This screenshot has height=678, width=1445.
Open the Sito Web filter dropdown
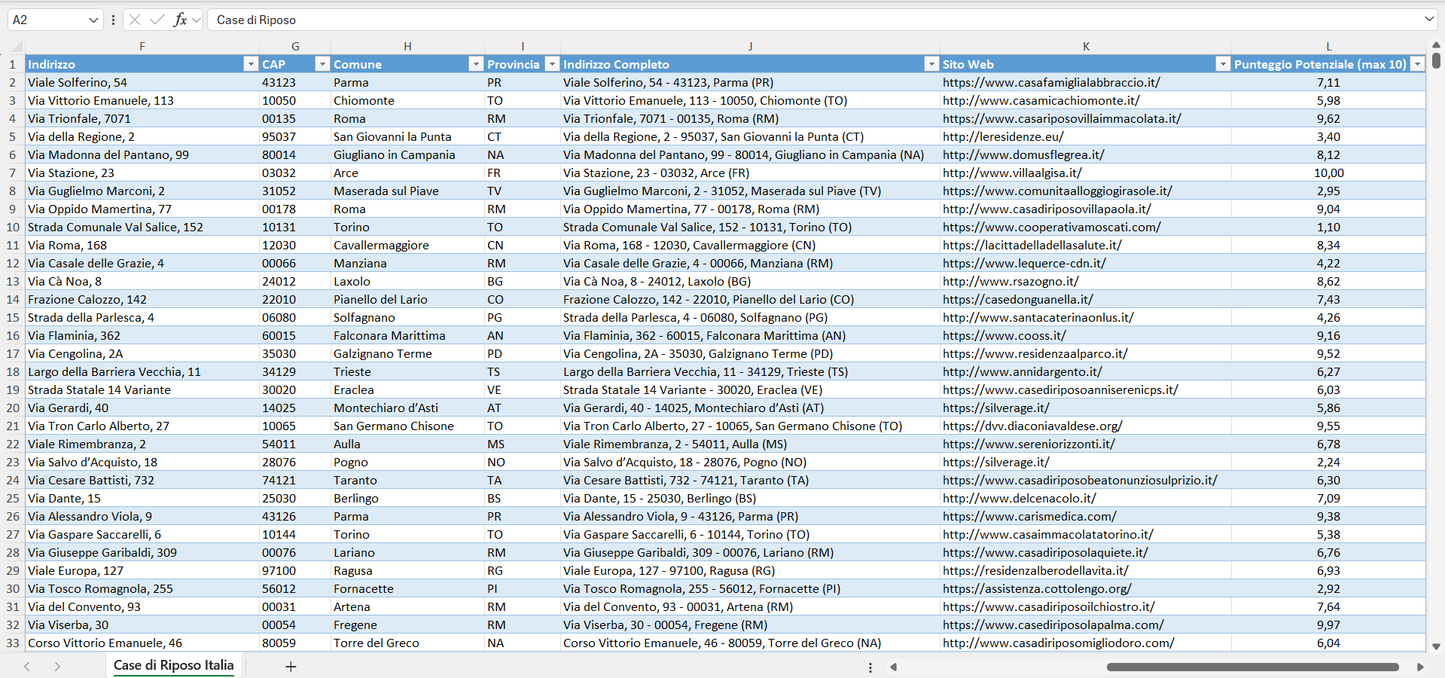(1222, 64)
